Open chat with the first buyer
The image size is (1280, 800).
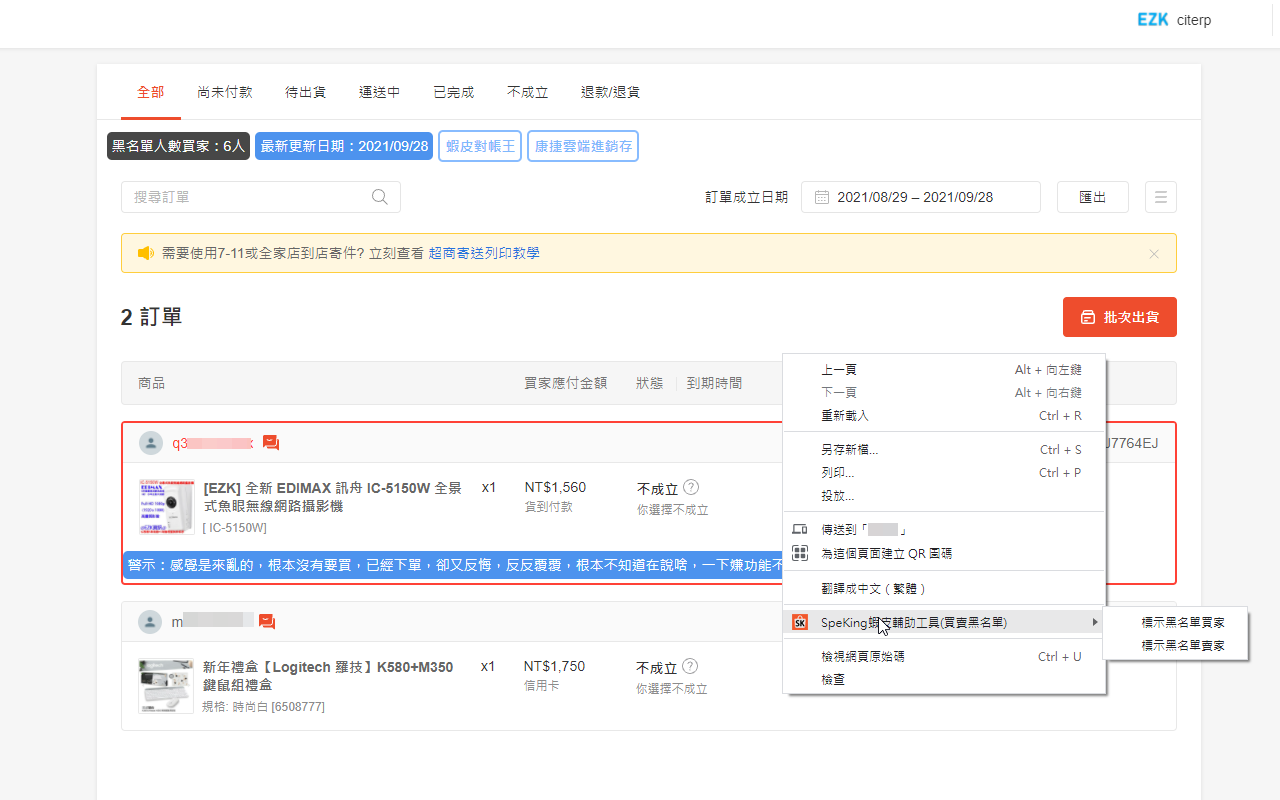coord(271,443)
